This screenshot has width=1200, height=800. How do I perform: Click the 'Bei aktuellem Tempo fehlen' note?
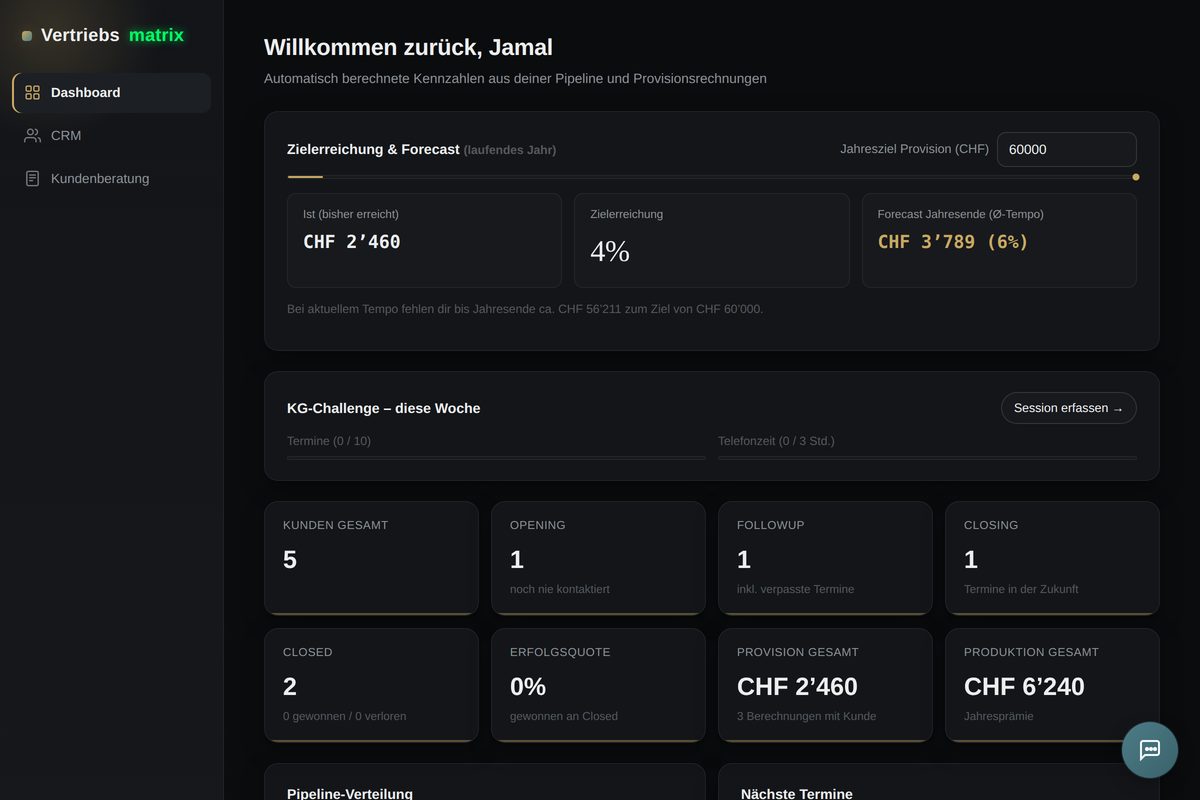(525, 309)
